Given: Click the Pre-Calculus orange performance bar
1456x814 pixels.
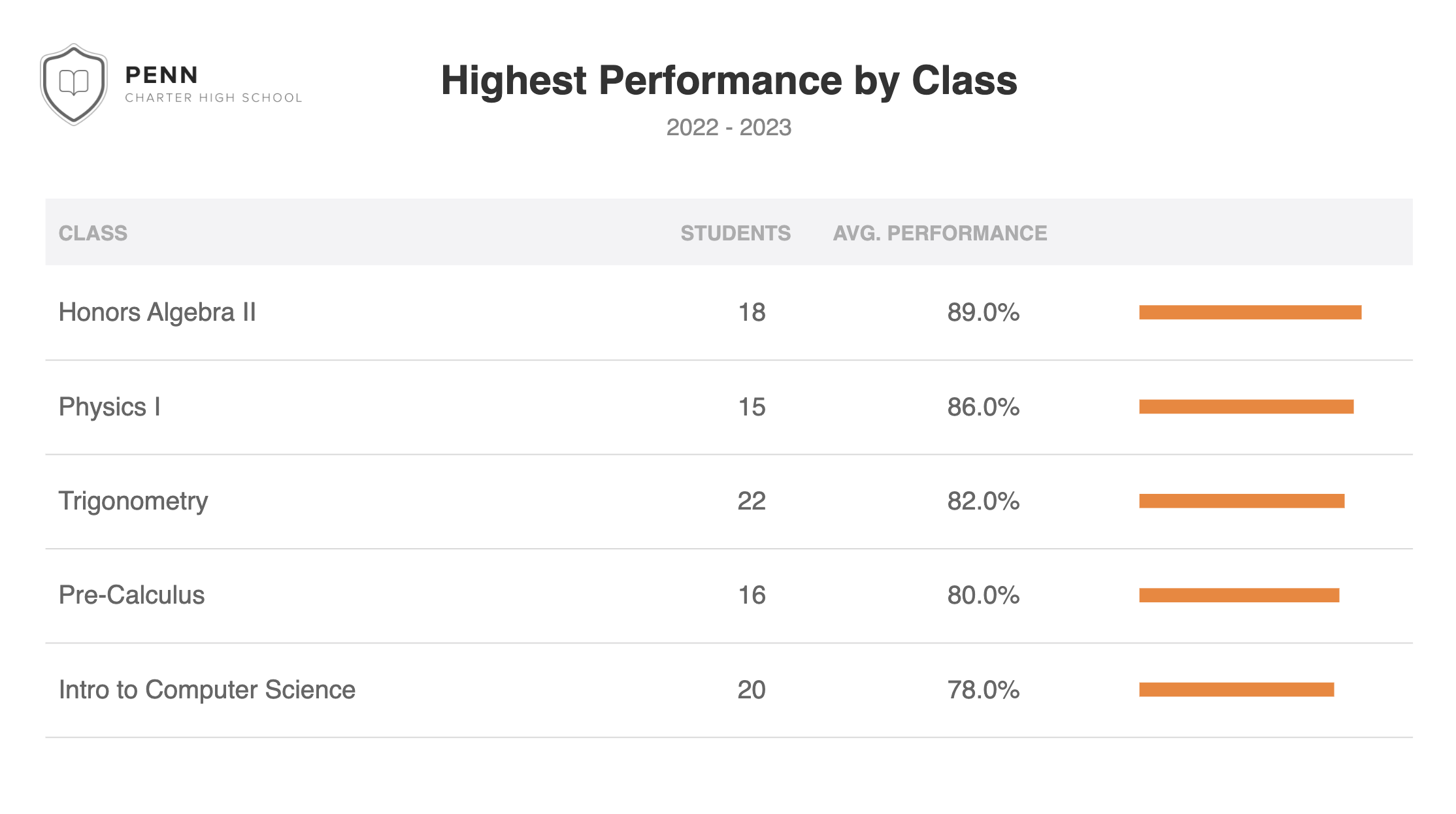Looking at the screenshot, I should [x=1238, y=595].
